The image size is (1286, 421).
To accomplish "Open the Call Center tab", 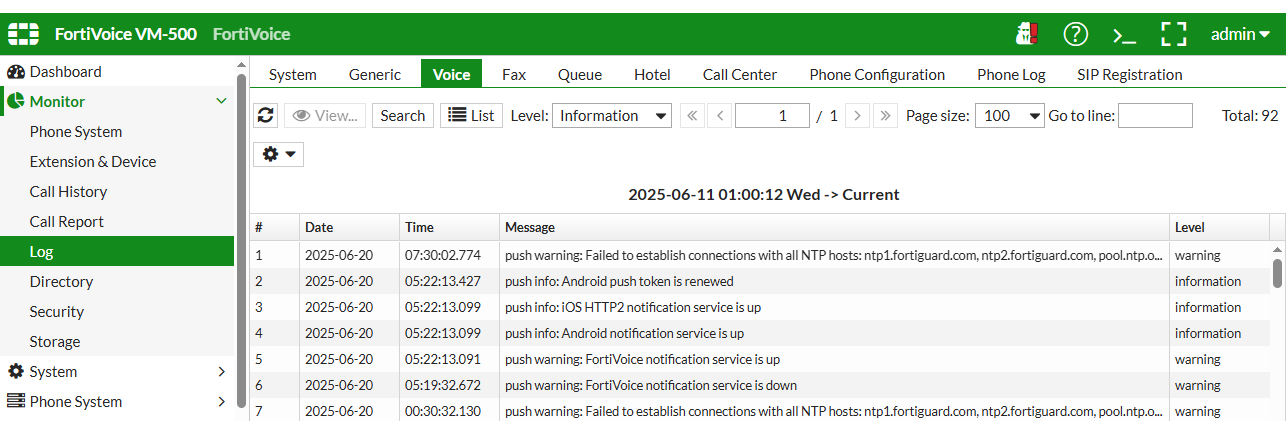I will coord(740,75).
